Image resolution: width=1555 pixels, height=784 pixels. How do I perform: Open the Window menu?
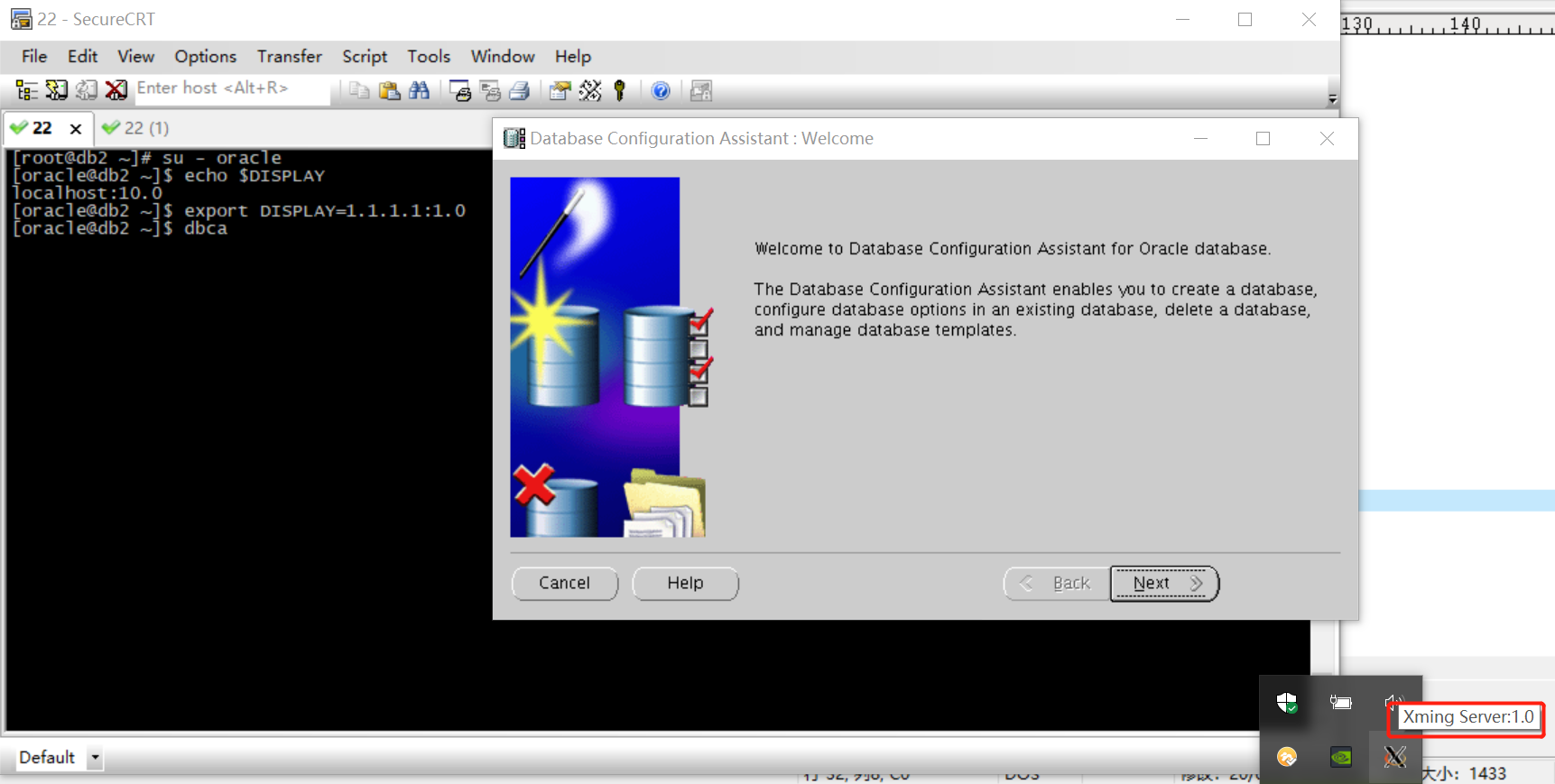click(503, 56)
